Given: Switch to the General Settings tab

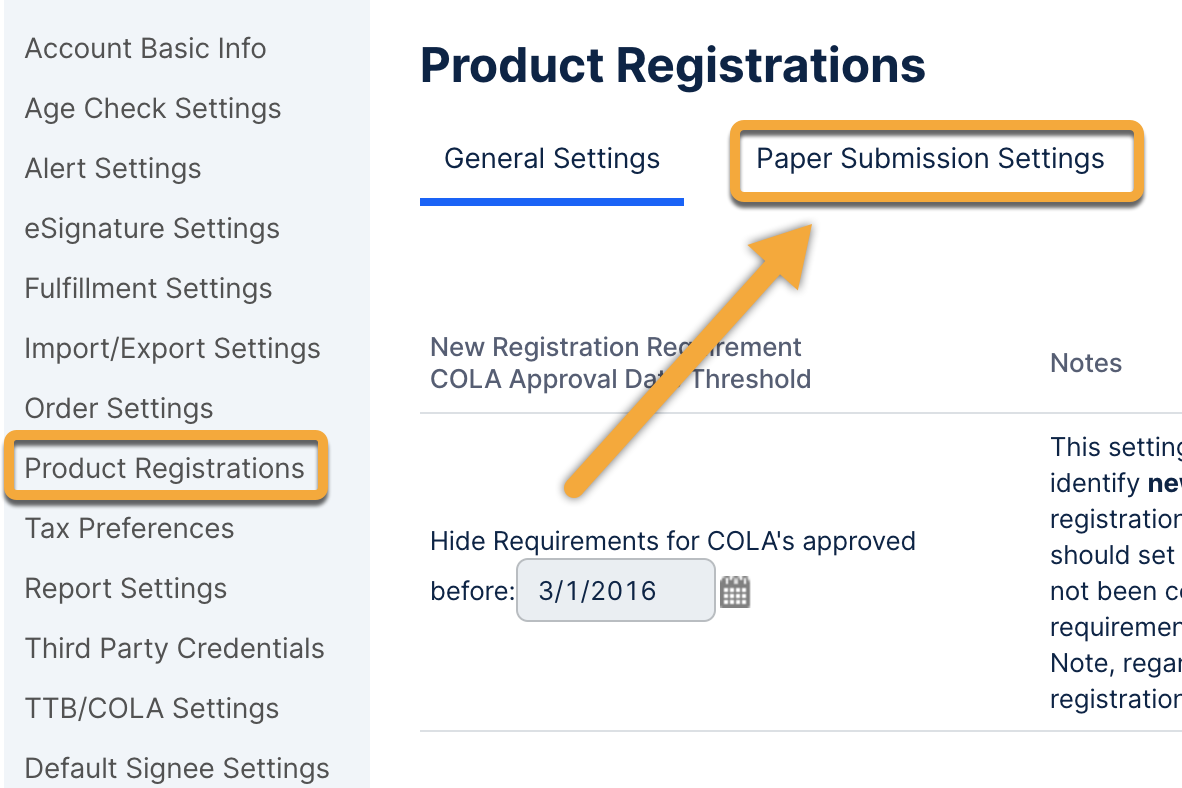Looking at the screenshot, I should pos(552,159).
